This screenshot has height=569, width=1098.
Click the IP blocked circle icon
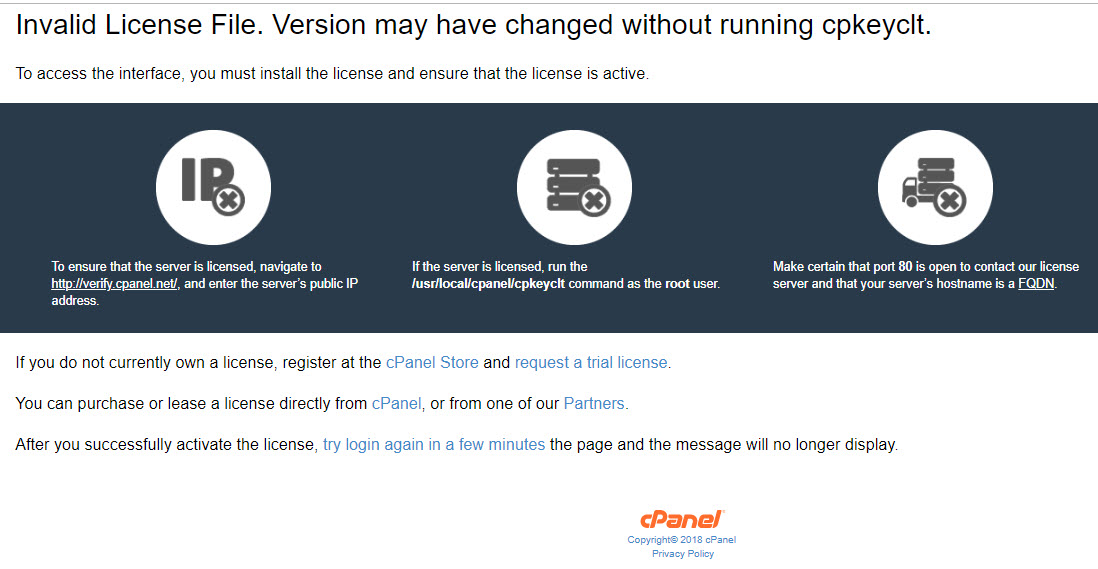coord(213,187)
